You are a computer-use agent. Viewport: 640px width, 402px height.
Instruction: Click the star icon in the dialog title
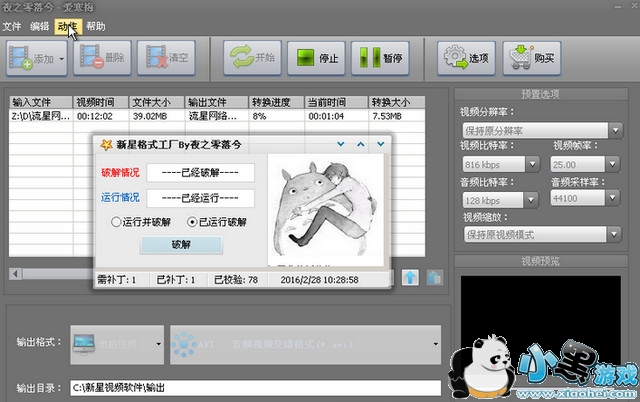[106, 144]
